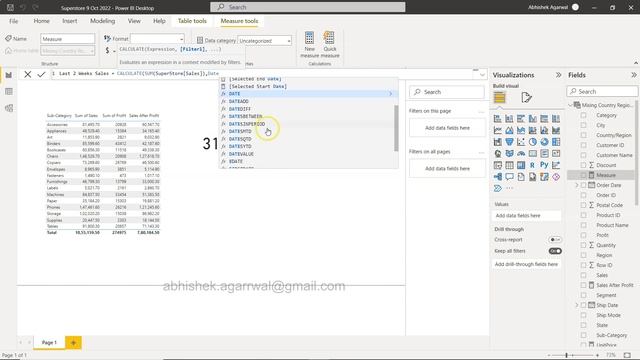Check the Category field checkbox

pos(583,115)
